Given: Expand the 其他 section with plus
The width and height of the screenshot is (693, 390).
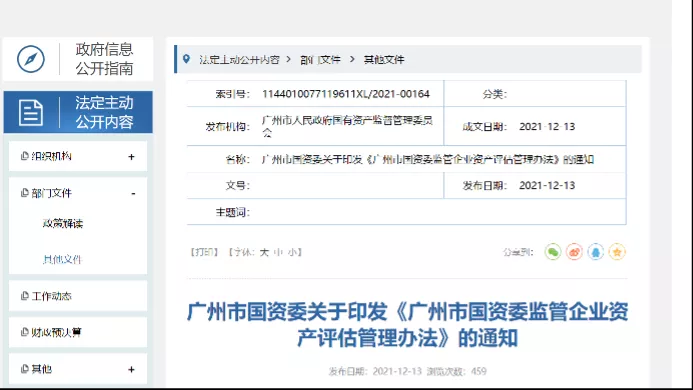Looking at the screenshot, I should coord(131,369).
